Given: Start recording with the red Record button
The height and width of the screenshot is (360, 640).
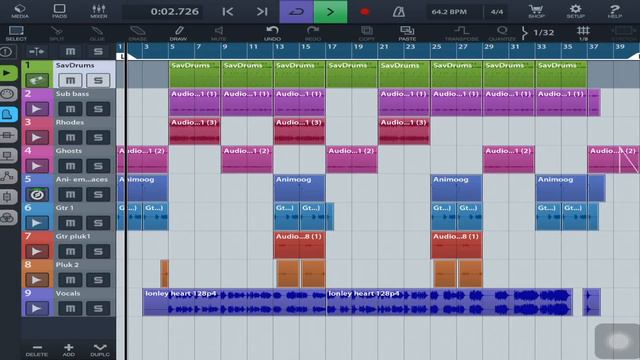Looking at the screenshot, I should point(365,12).
